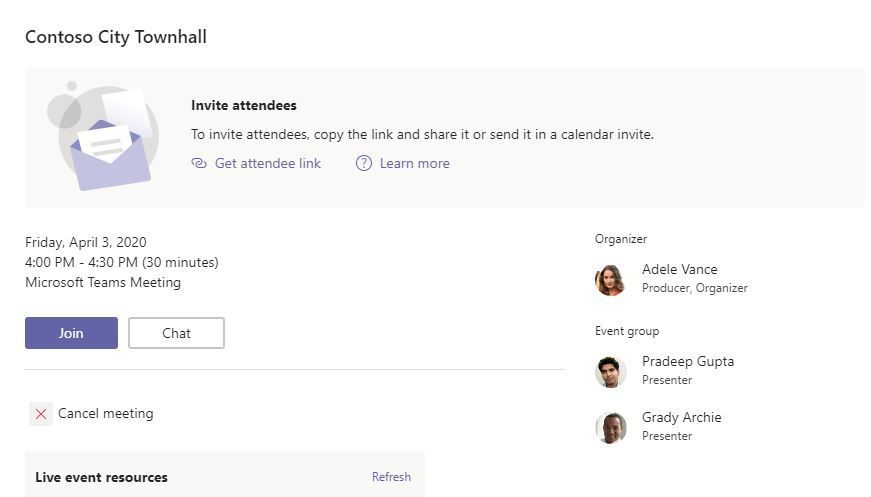The image size is (871, 497).
Task: Open Adele Vance's profile picture
Action: pyautogui.click(x=610, y=280)
